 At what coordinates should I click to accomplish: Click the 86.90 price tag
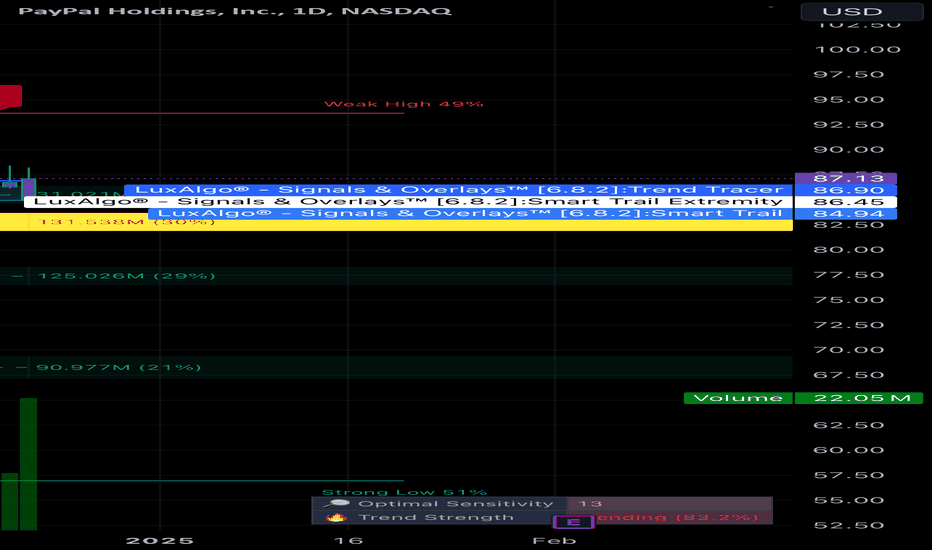point(846,190)
